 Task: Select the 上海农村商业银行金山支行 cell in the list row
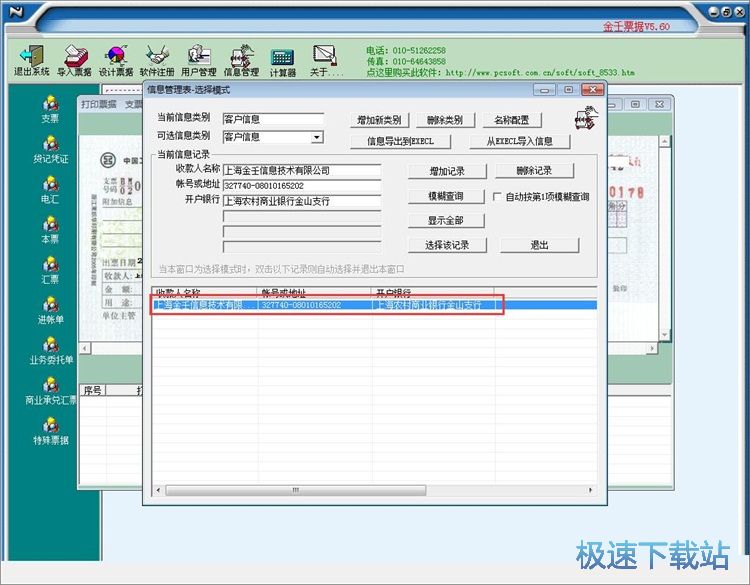click(433, 305)
